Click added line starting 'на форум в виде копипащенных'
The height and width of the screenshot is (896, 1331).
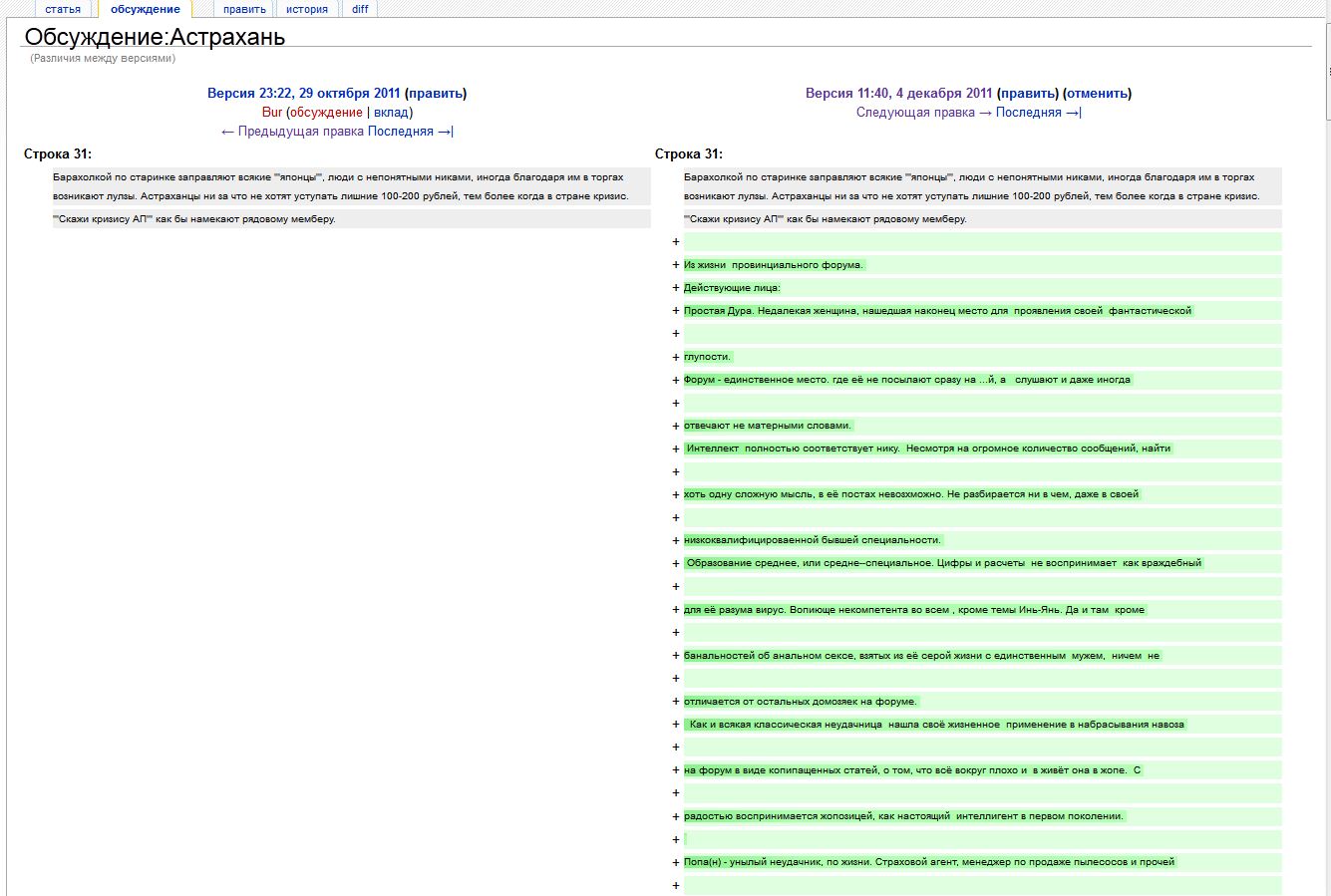pyautogui.click(x=982, y=770)
